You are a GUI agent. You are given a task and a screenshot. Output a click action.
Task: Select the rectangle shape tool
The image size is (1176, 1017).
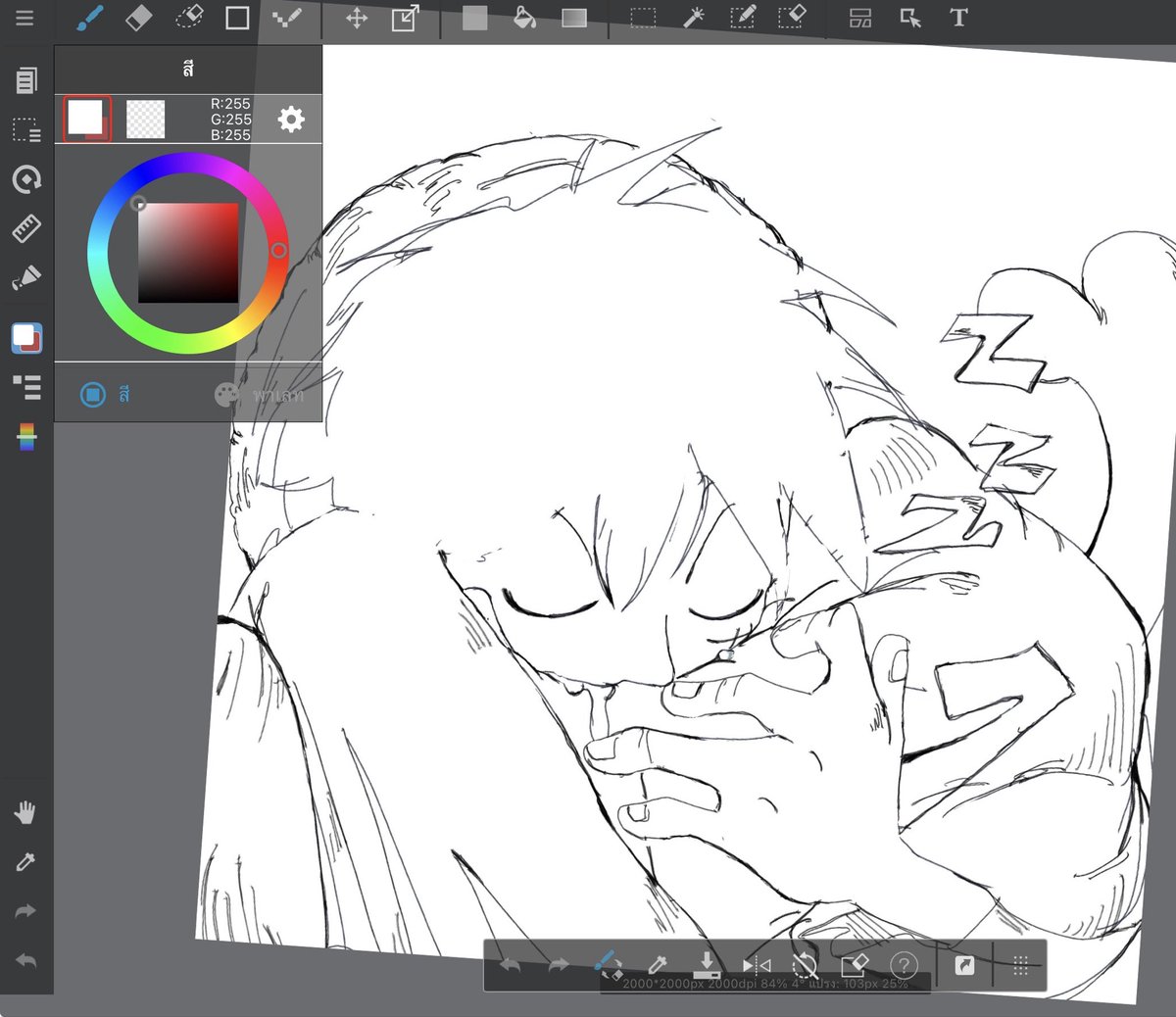[x=237, y=18]
